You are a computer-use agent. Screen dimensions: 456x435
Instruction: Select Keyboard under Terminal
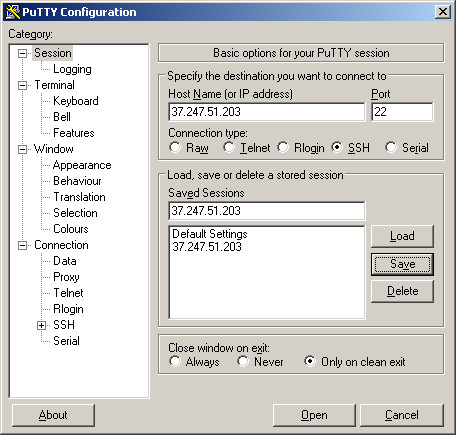pyautogui.click(x=76, y=101)
